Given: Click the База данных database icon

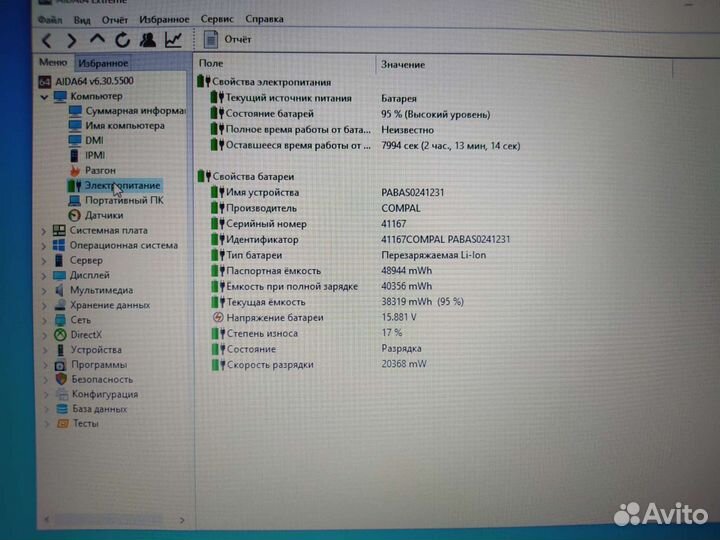Looking at the screenshot, I should pos(62,409).
